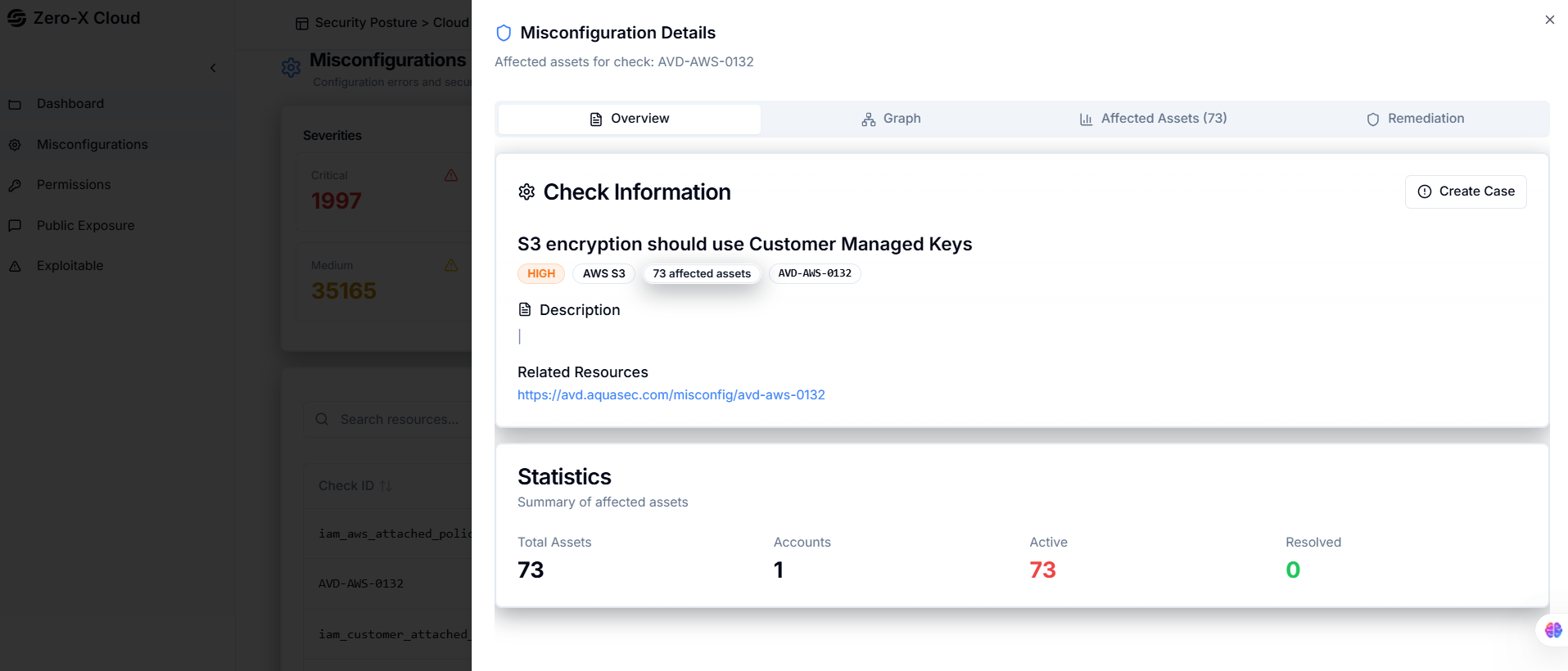Click the HIGH severity badge
The image size is (1568, 671).
[541, 273]
